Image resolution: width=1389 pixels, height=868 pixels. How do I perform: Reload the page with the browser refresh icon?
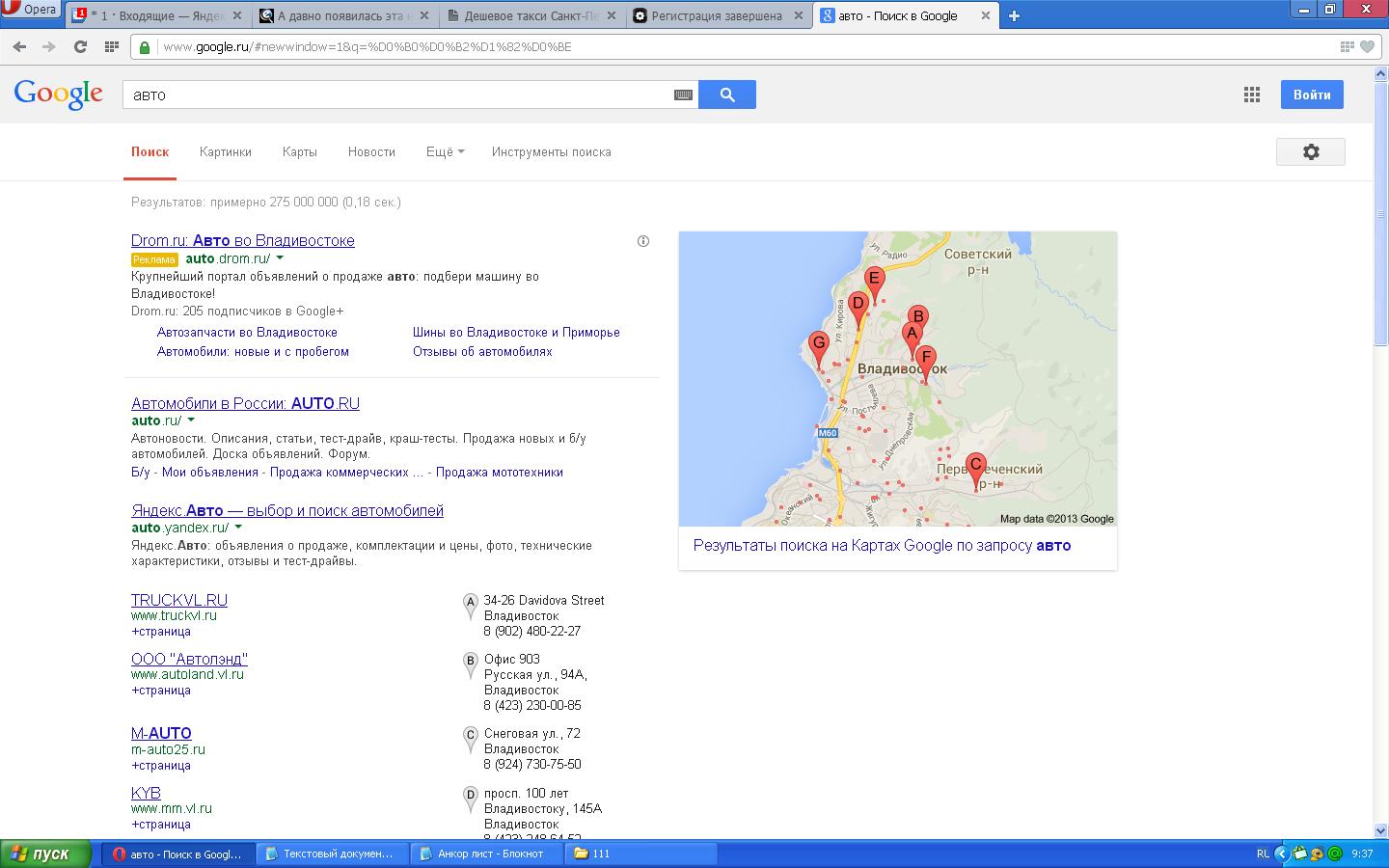pyautogui.click(x=80, y=46)
